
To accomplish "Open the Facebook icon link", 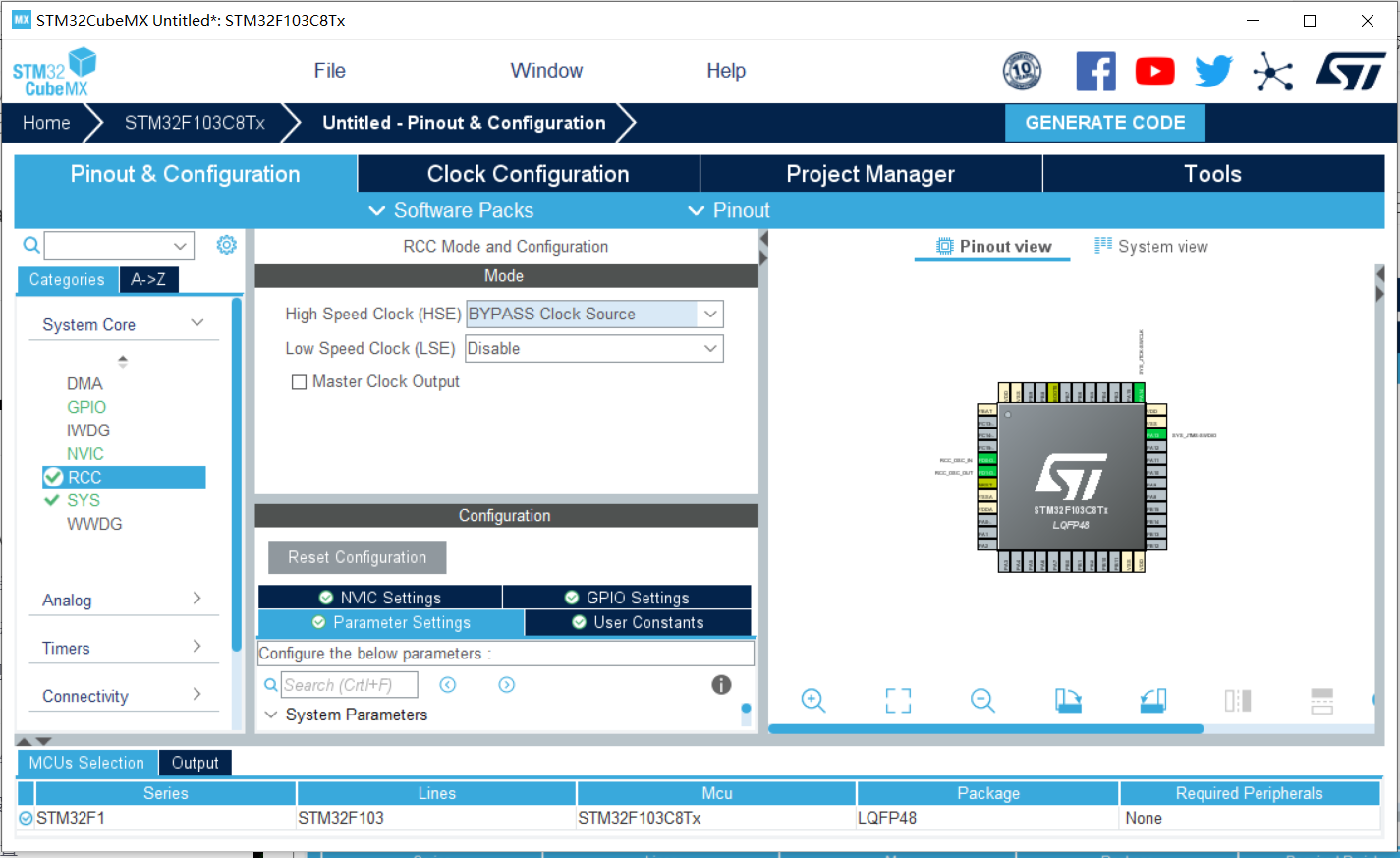I will 1095,72.
